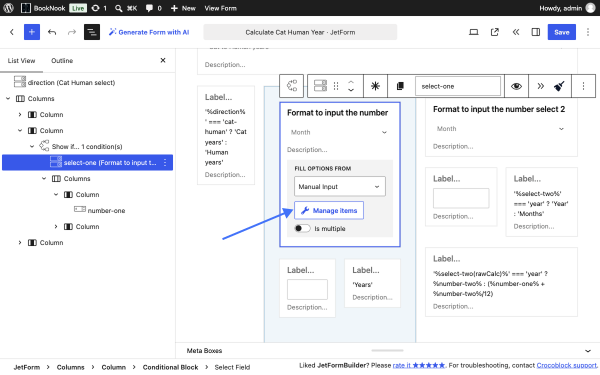Click Generate Form with AI
600x375 pixels.
[x=149, y=32]
